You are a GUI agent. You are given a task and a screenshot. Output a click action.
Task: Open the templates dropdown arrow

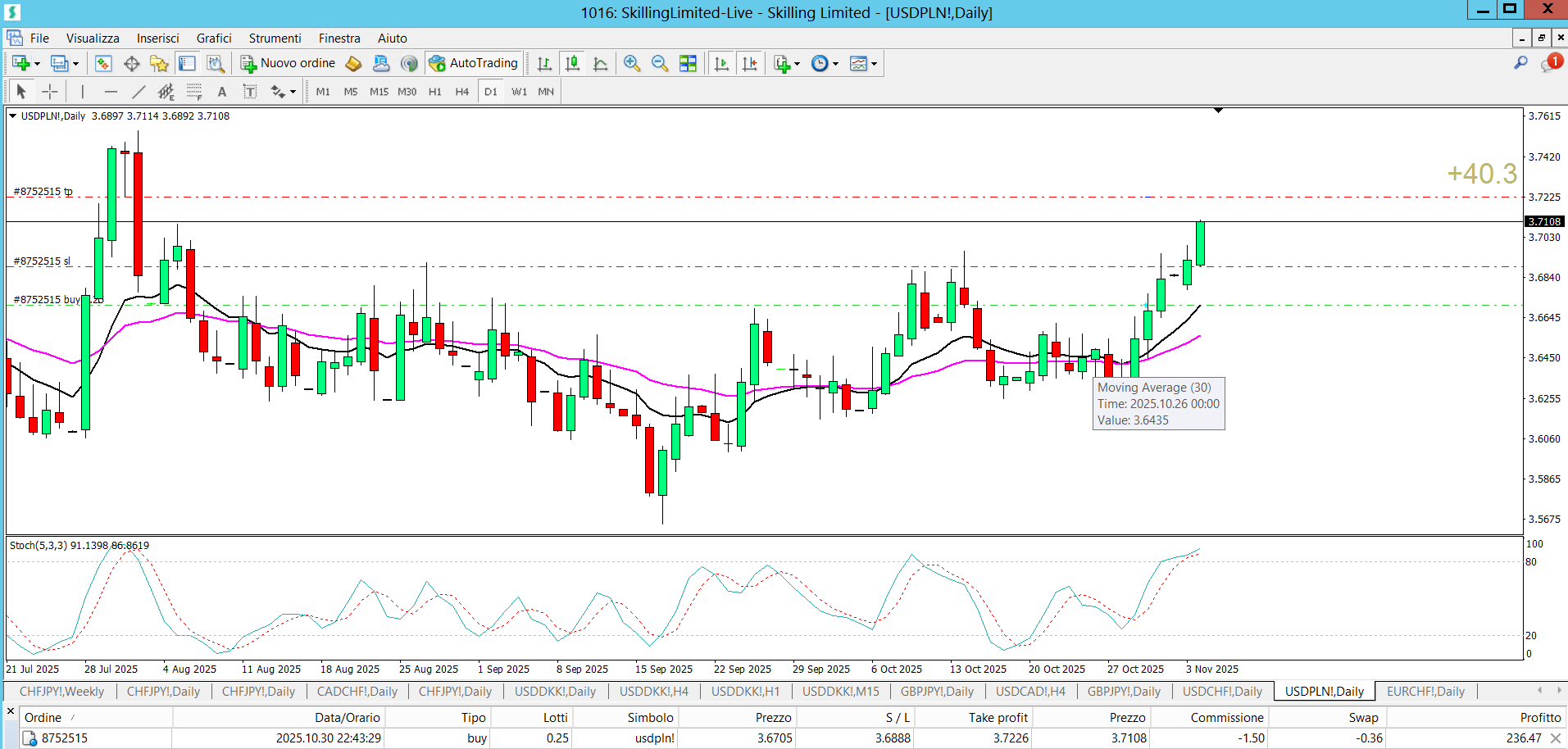[875, 64]
